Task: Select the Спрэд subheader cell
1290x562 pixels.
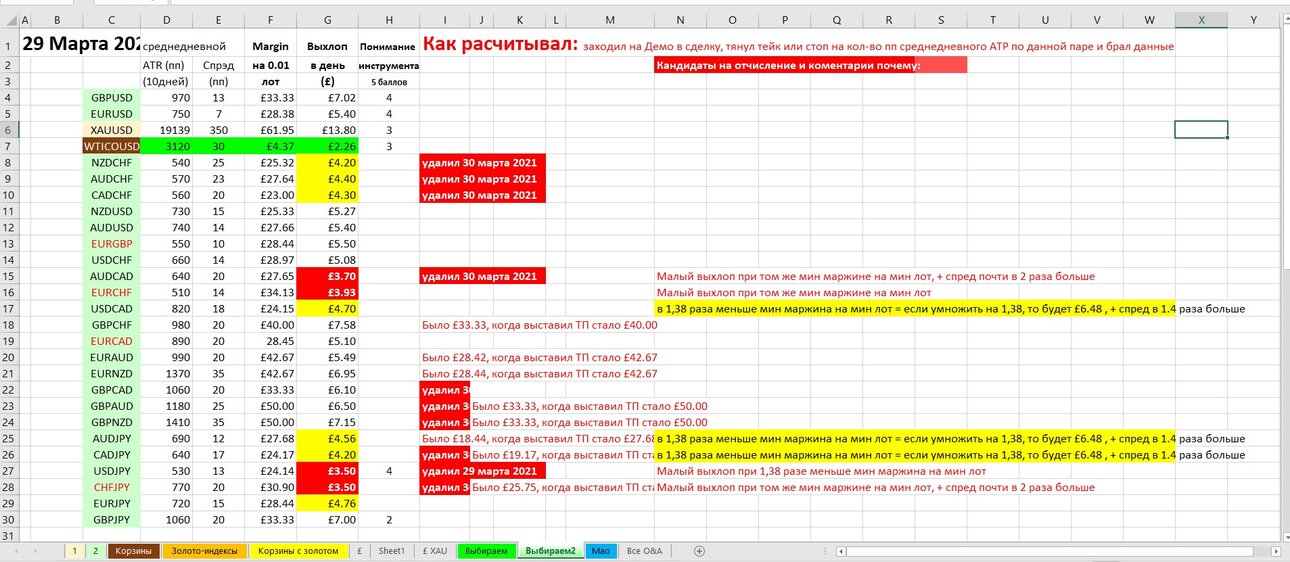Action: click(x=218, y=65)
